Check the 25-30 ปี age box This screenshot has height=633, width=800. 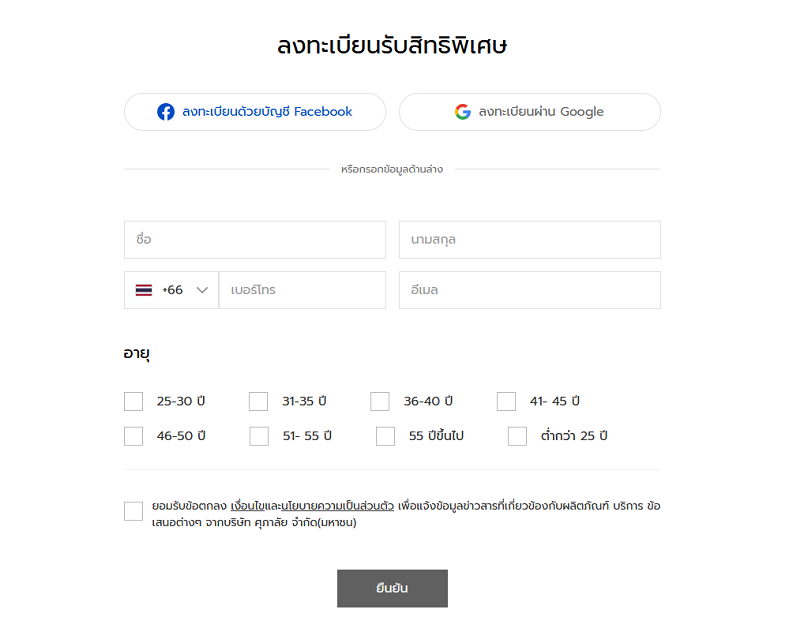[133, 401]
